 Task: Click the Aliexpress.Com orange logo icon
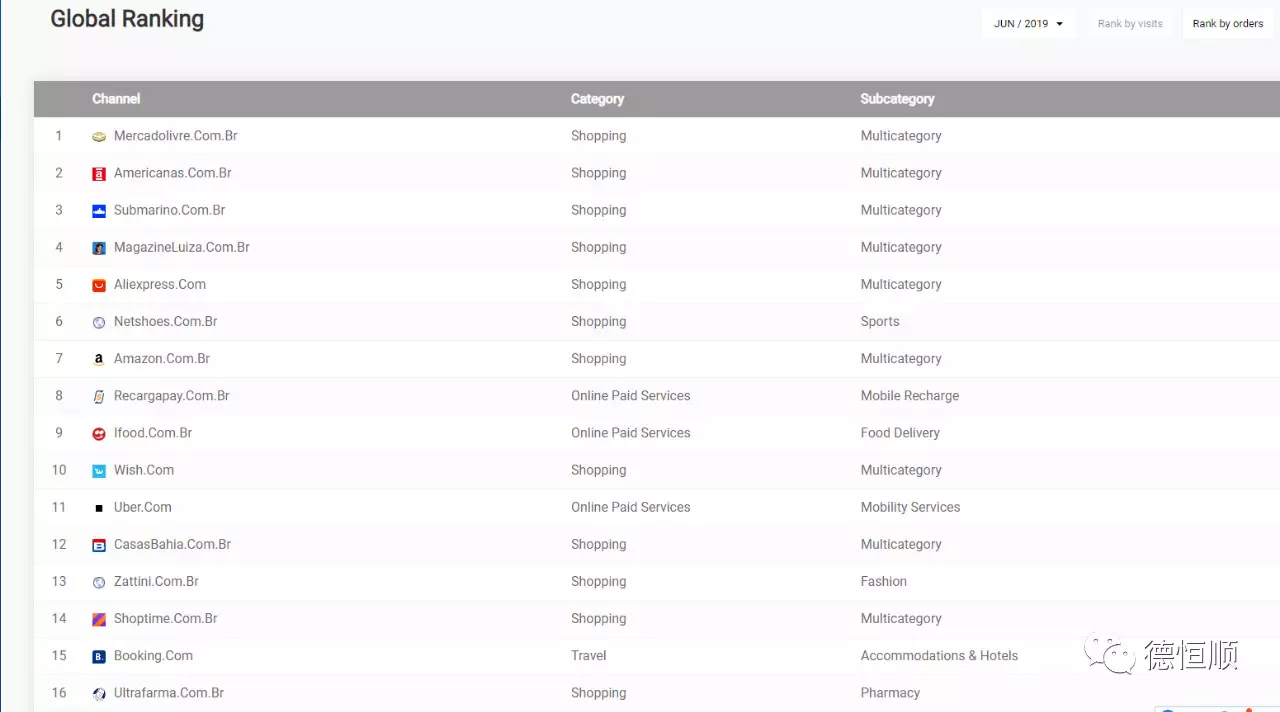[x=99, y=285]
